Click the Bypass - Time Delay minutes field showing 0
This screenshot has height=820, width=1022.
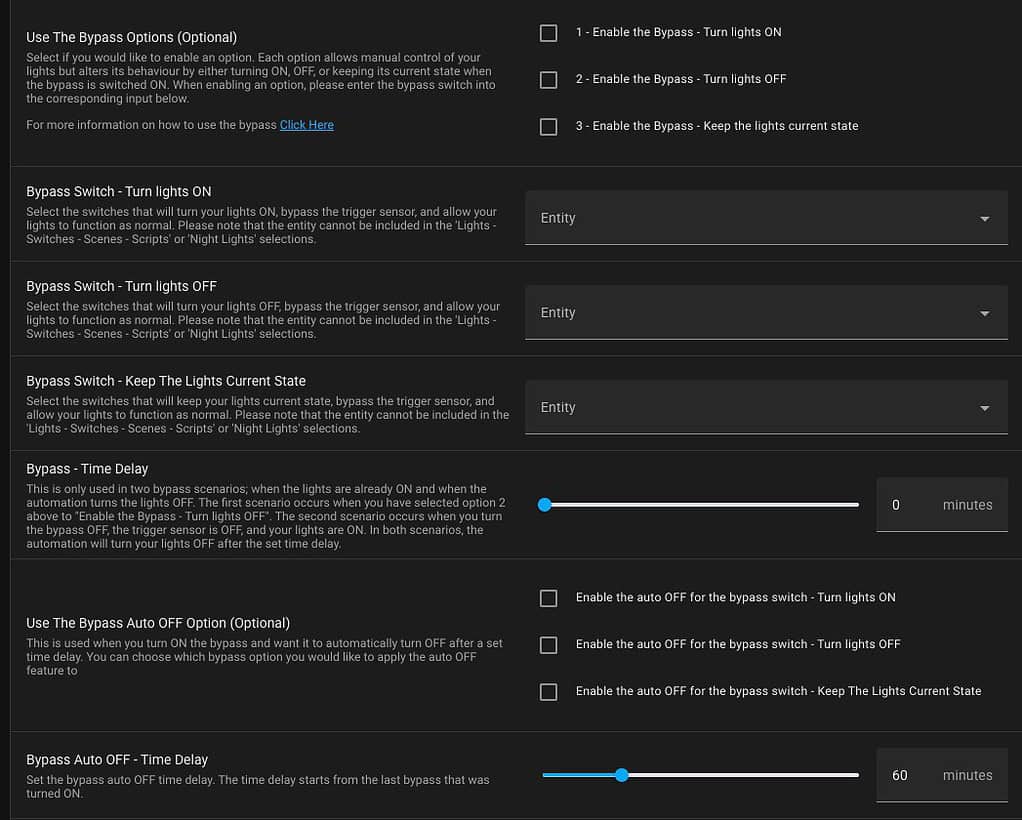tap(942, 505)
